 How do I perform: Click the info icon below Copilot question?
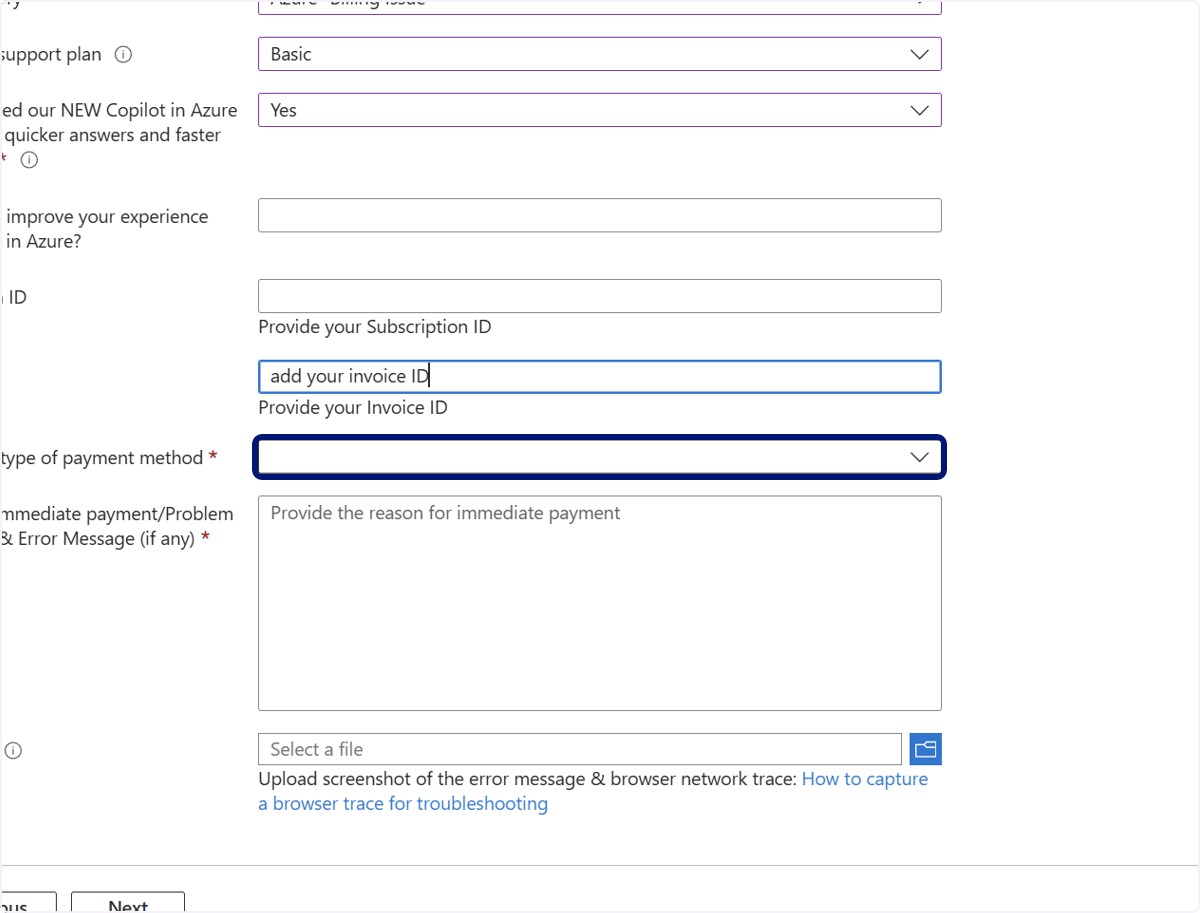tap(29, 160)
